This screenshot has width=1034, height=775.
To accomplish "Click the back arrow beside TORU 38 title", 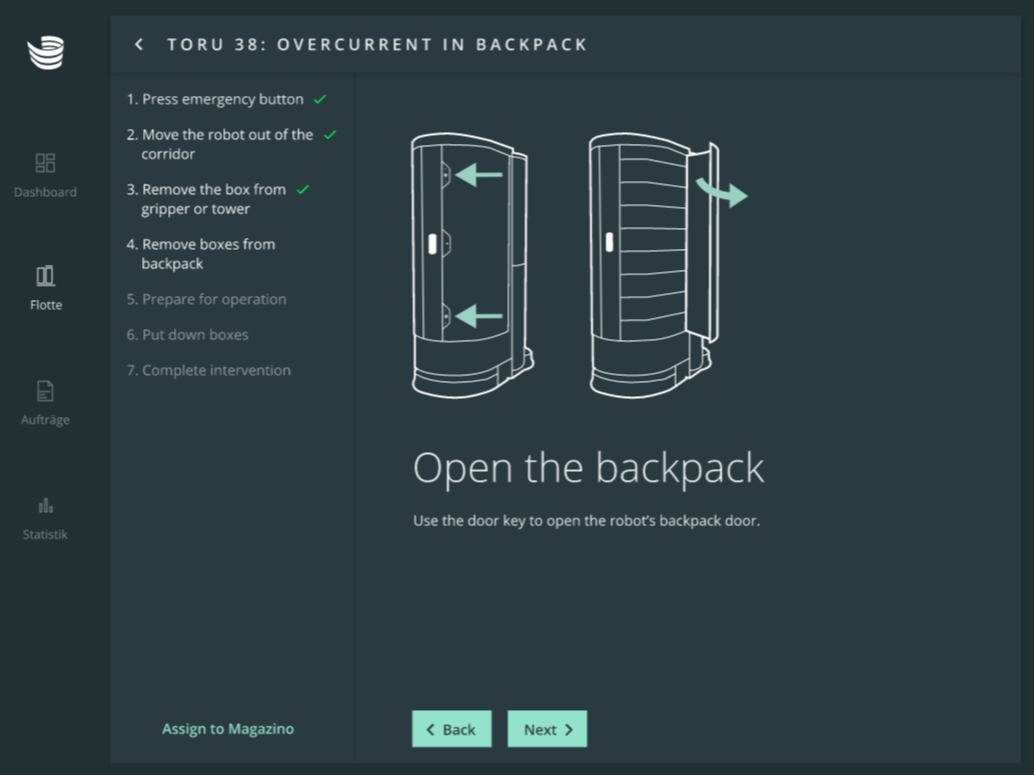I will [139, 44].
